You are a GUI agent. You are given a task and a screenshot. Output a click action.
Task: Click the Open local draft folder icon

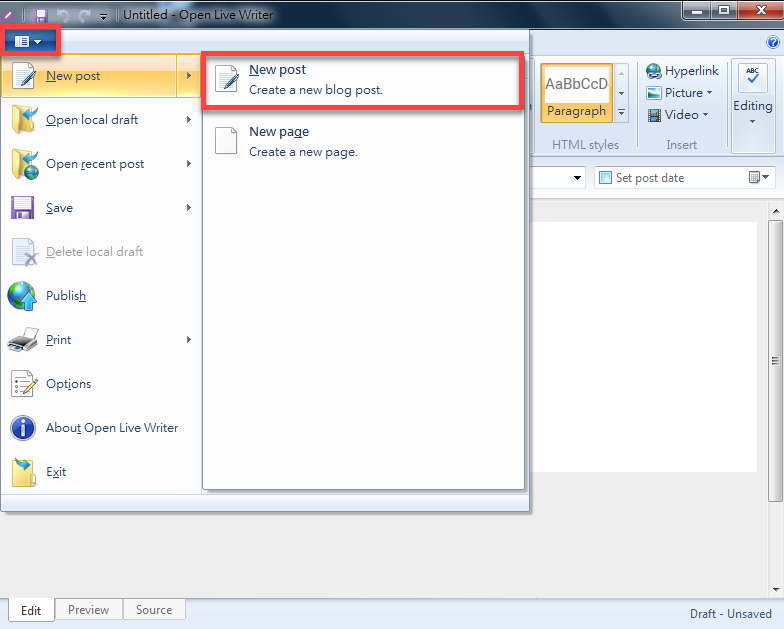point(24,119)
